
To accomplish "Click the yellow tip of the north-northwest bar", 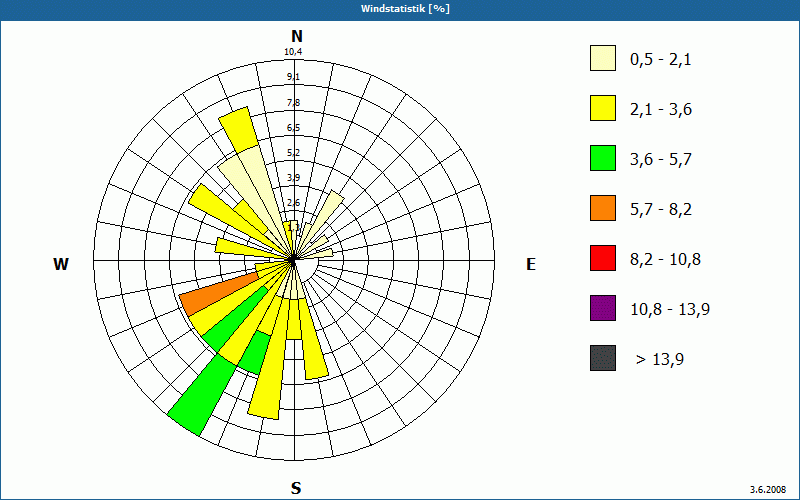I will pos(239,130).
